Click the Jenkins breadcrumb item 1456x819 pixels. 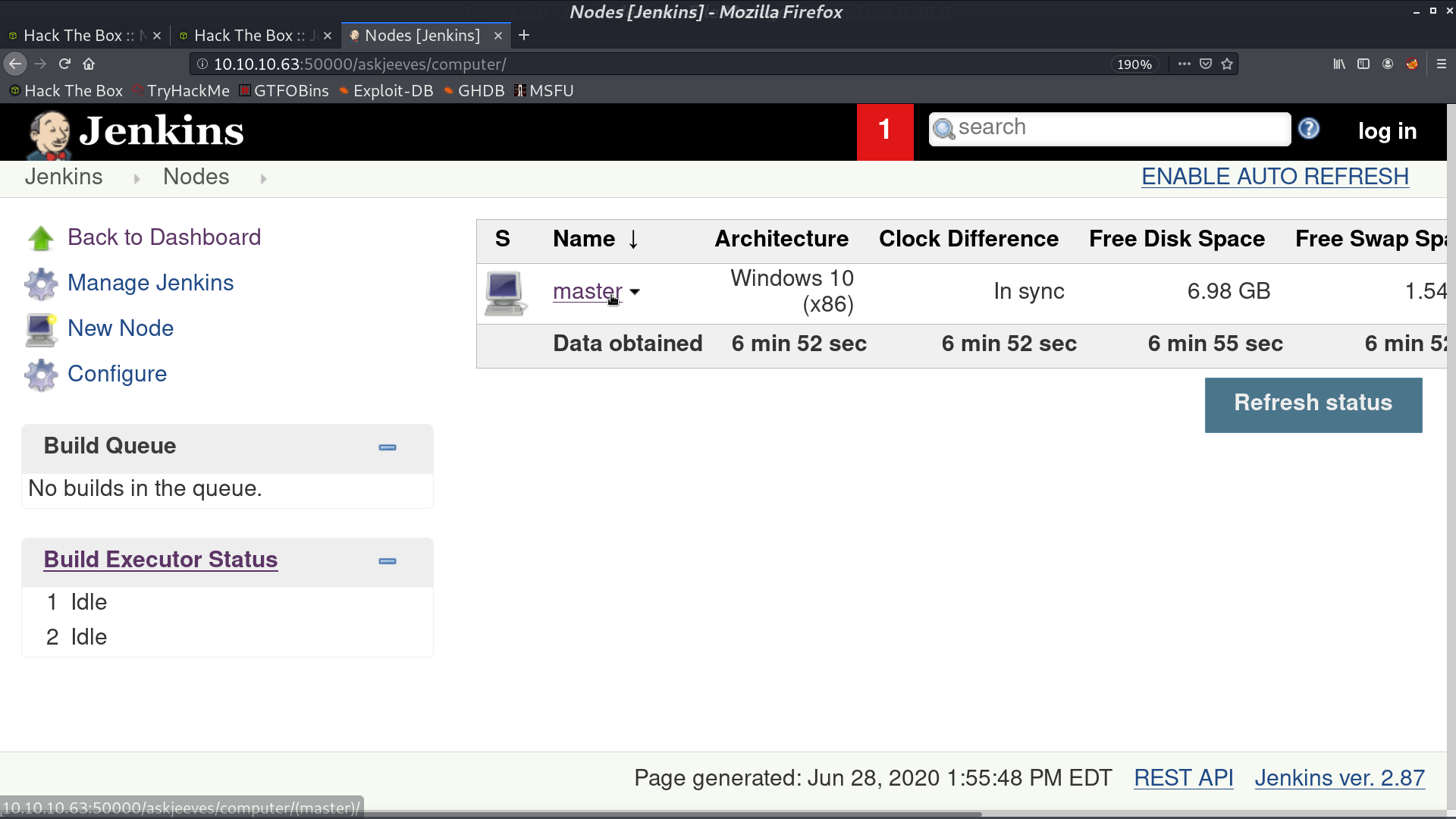pyautogui.click(x=64, y=177)
